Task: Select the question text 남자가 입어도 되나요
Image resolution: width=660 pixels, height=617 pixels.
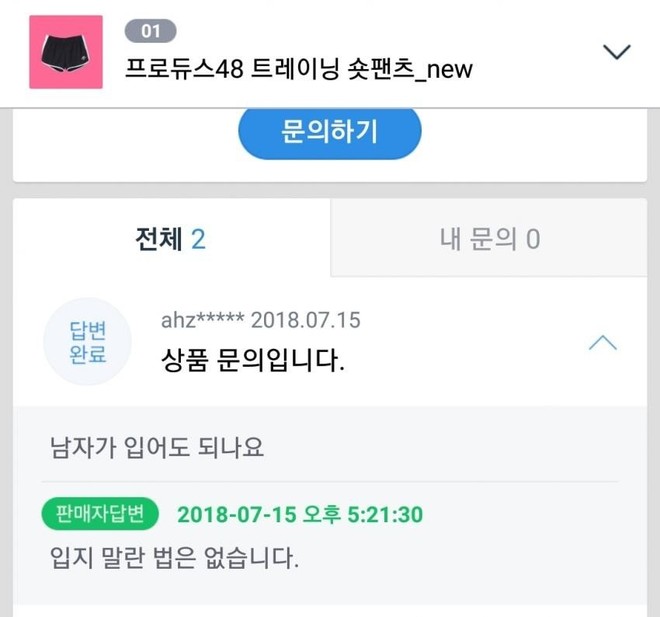Action: click(x=157, y=447)
